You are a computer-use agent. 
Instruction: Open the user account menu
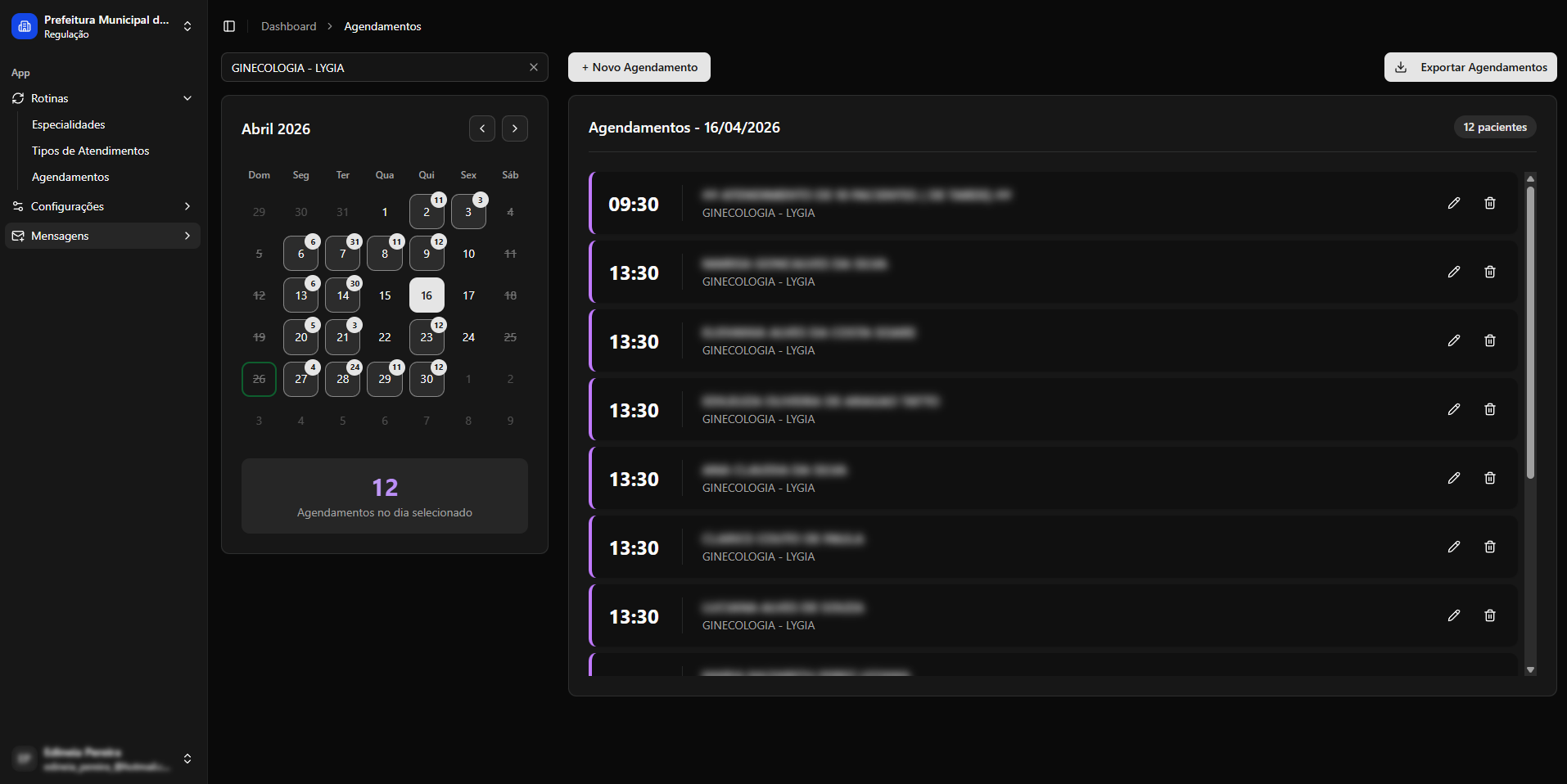tap(187, 759)
